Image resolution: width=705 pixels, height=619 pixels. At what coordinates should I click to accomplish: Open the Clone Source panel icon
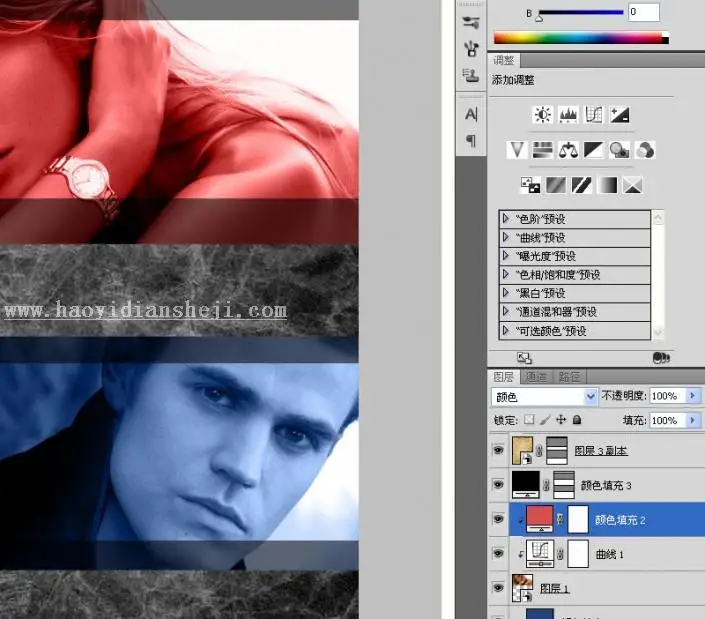471,75
